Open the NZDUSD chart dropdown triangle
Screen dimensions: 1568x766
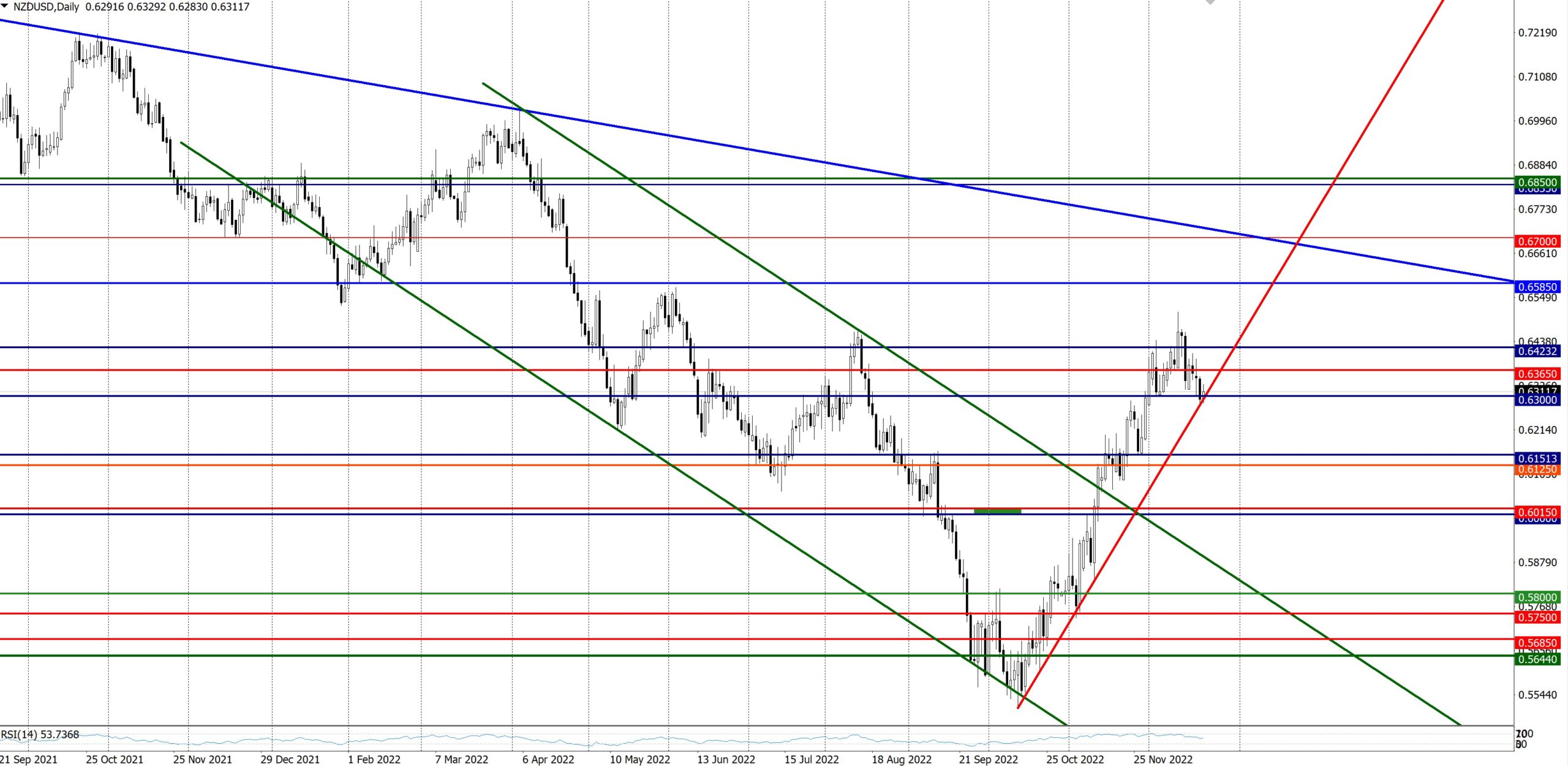5,6
